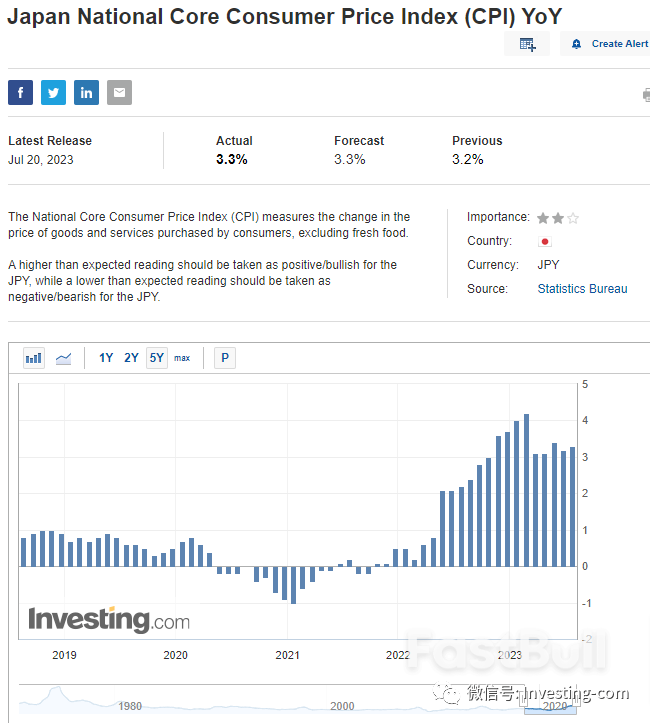Open the Statistics Bureau source link
Image resolution: width=650 pixels, height=723 pixels.
(582, 289)
